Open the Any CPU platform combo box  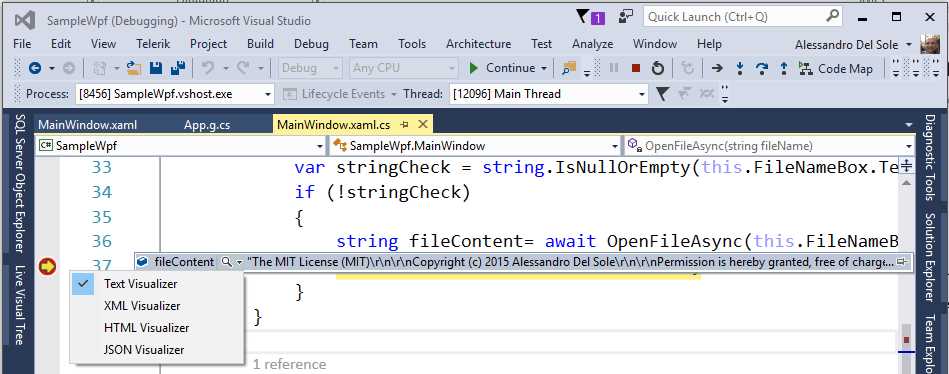404,68
